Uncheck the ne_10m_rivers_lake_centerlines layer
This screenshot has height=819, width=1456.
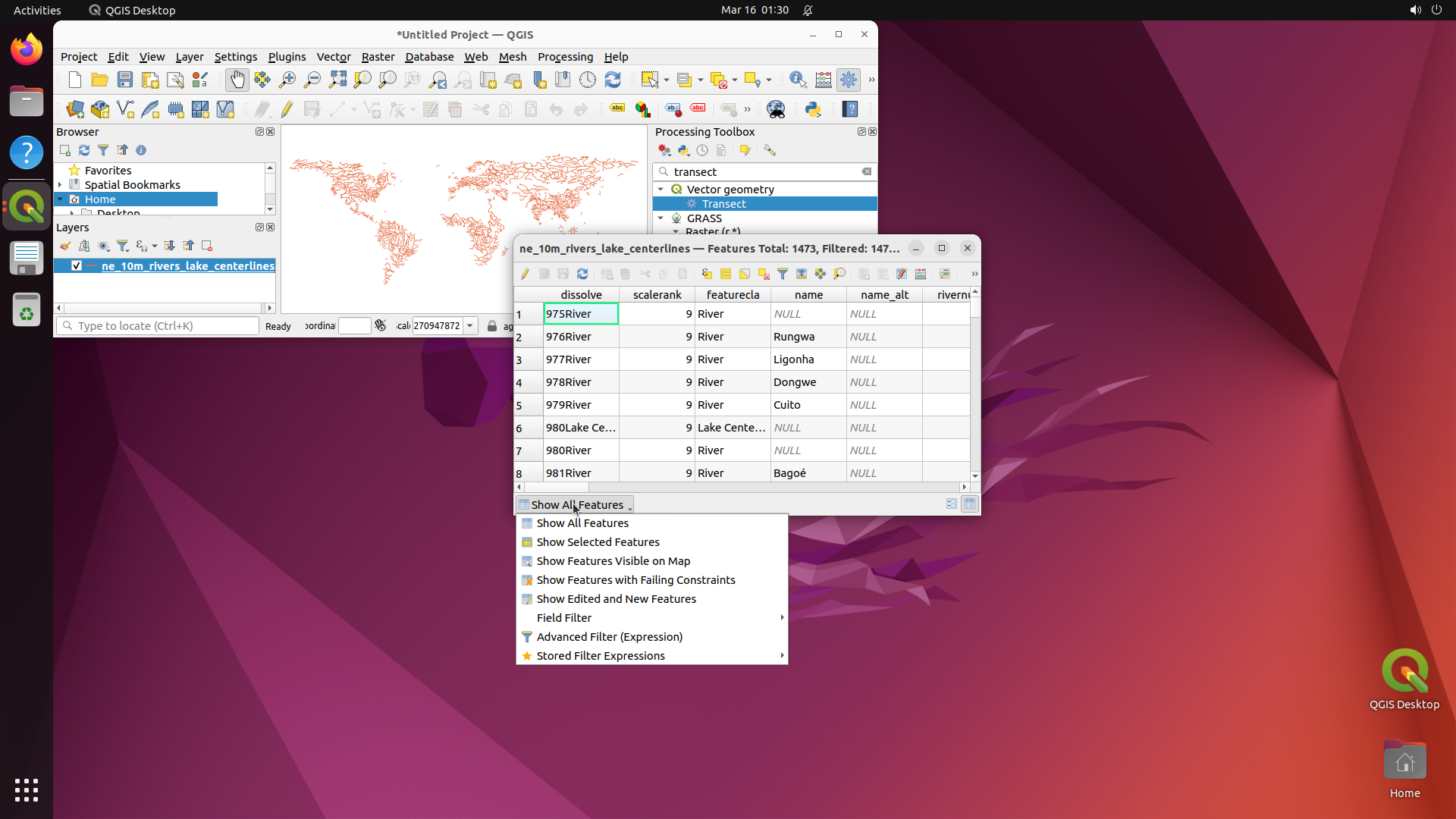(x=76, y=266)
